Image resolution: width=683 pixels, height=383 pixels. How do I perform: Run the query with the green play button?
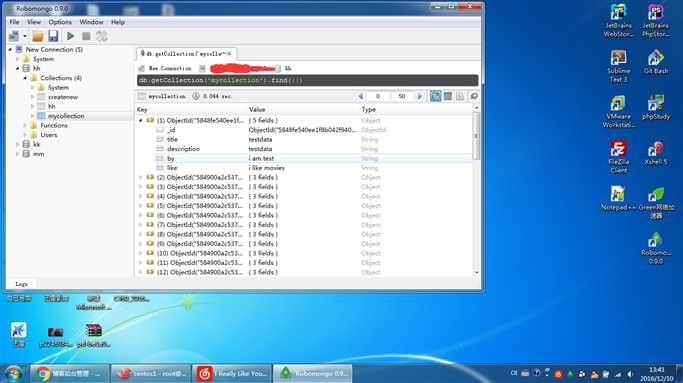click(x=70, y=36)
